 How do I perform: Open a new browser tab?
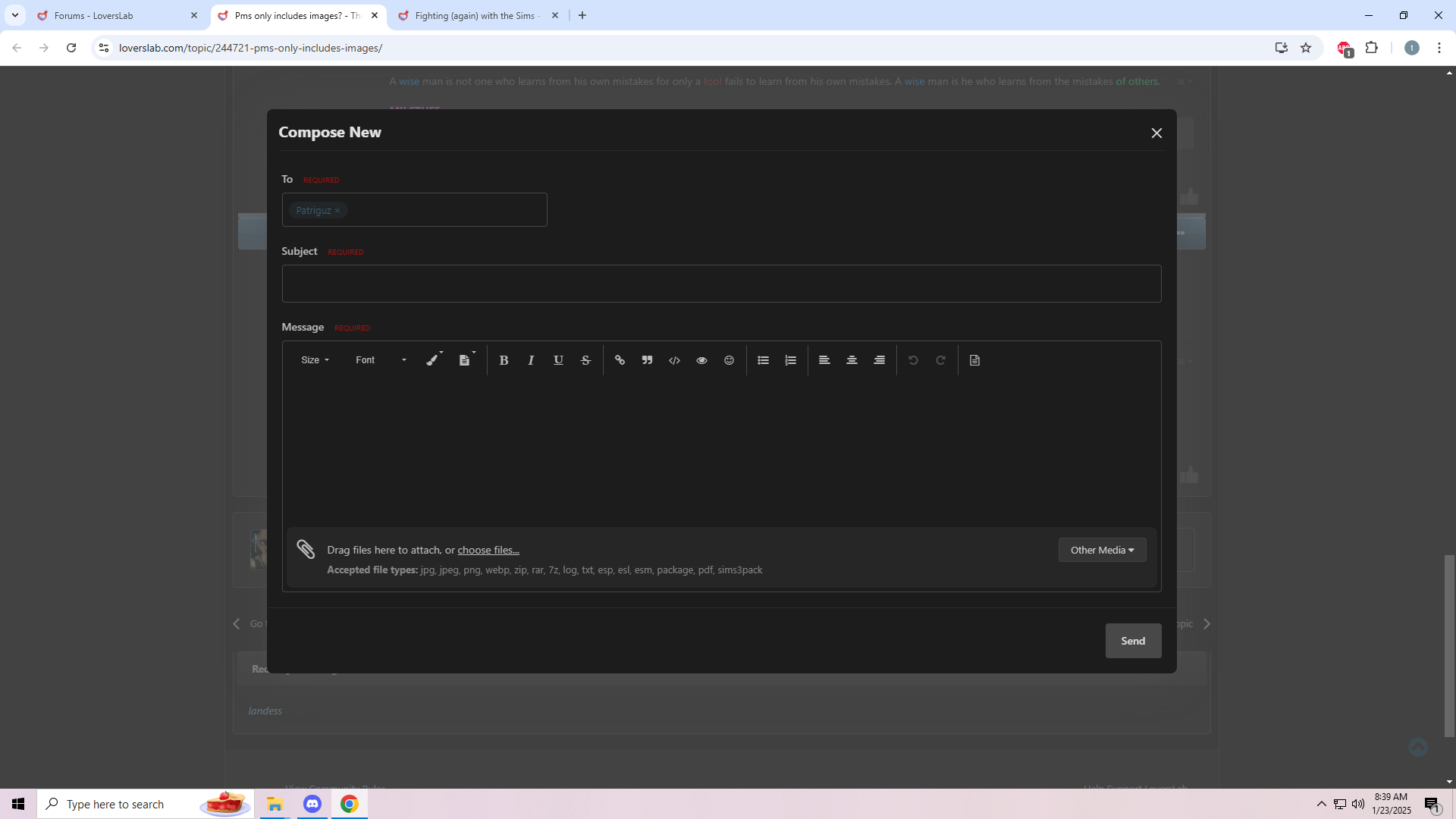click(582, 15)
